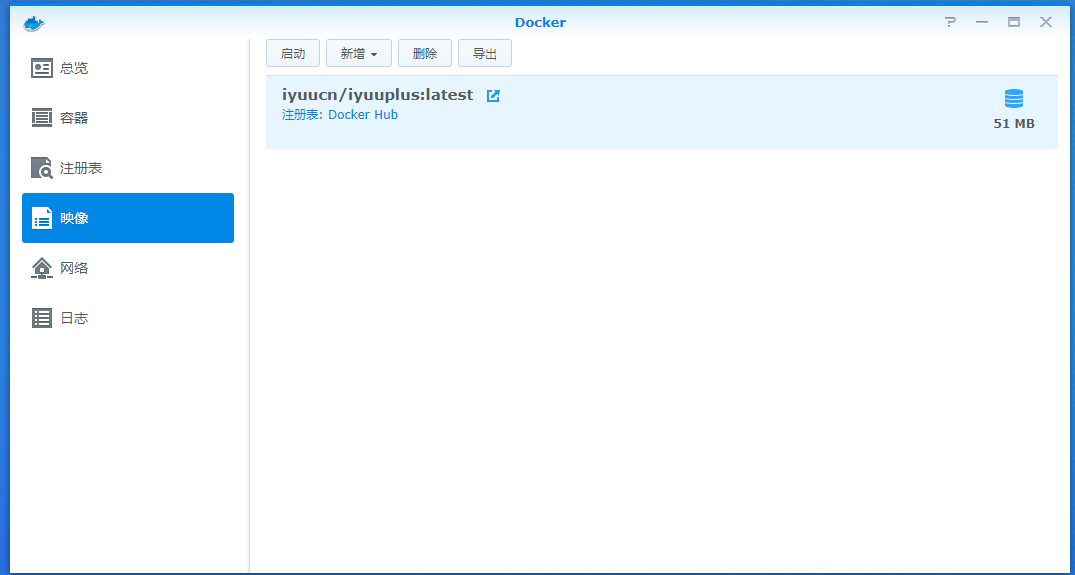The width and height of the screenshot is (1075, 575).
Task: Minimize the Docker window
Action: pos(982,22)
